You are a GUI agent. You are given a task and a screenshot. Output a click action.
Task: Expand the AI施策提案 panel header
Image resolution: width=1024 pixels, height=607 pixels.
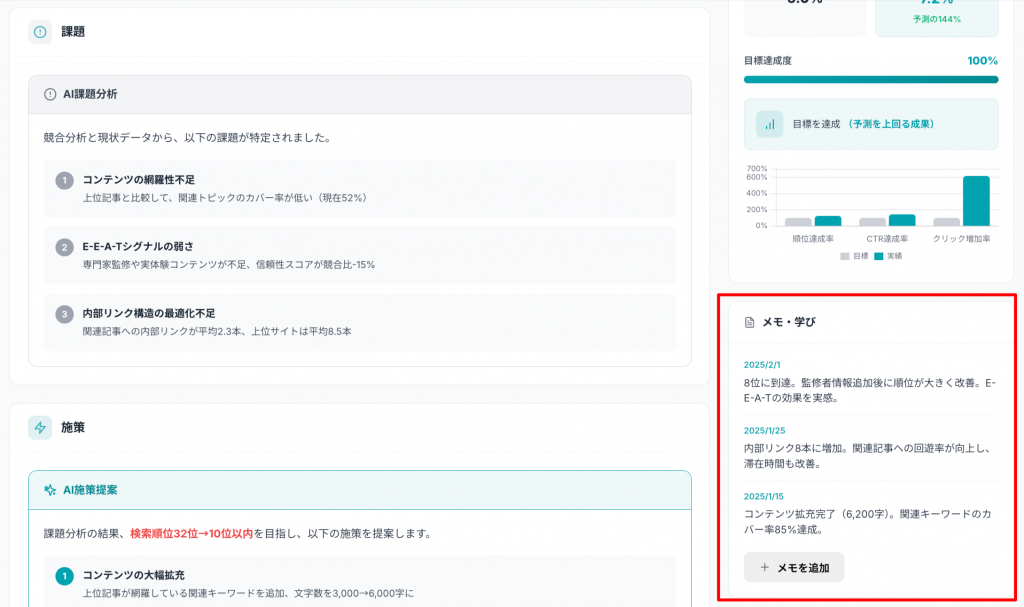(x=360, y=490)
